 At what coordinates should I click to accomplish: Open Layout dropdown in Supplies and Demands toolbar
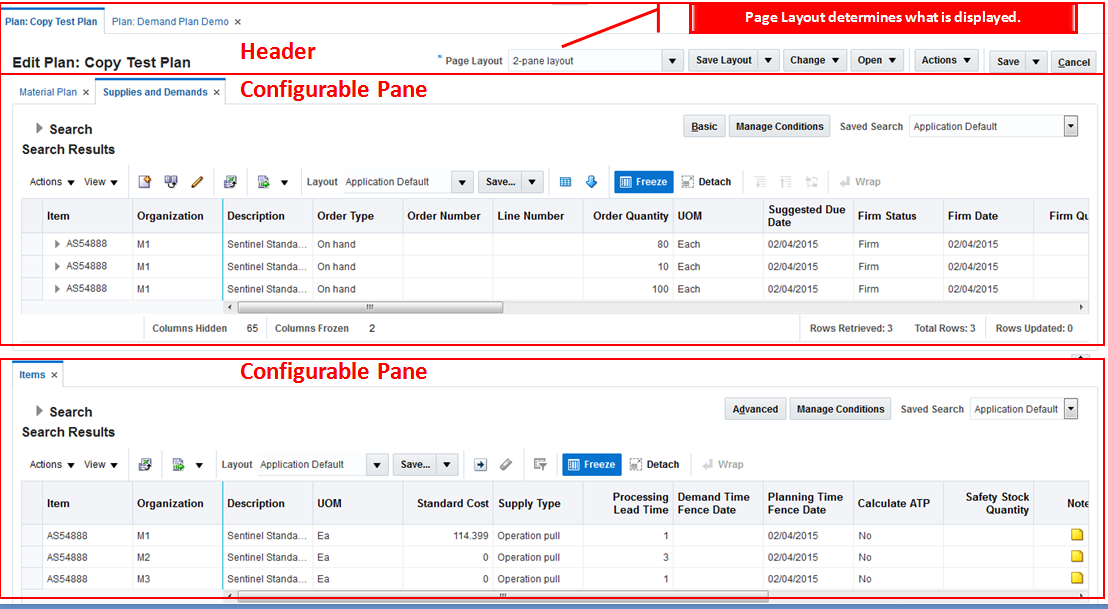(x=462, y=182)
